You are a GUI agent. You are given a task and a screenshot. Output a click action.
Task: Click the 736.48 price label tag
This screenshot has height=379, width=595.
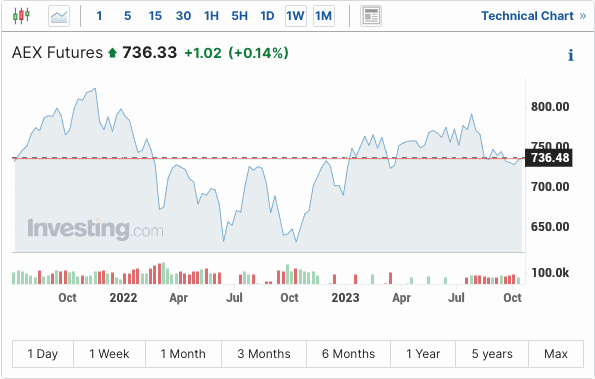point(549,158)
